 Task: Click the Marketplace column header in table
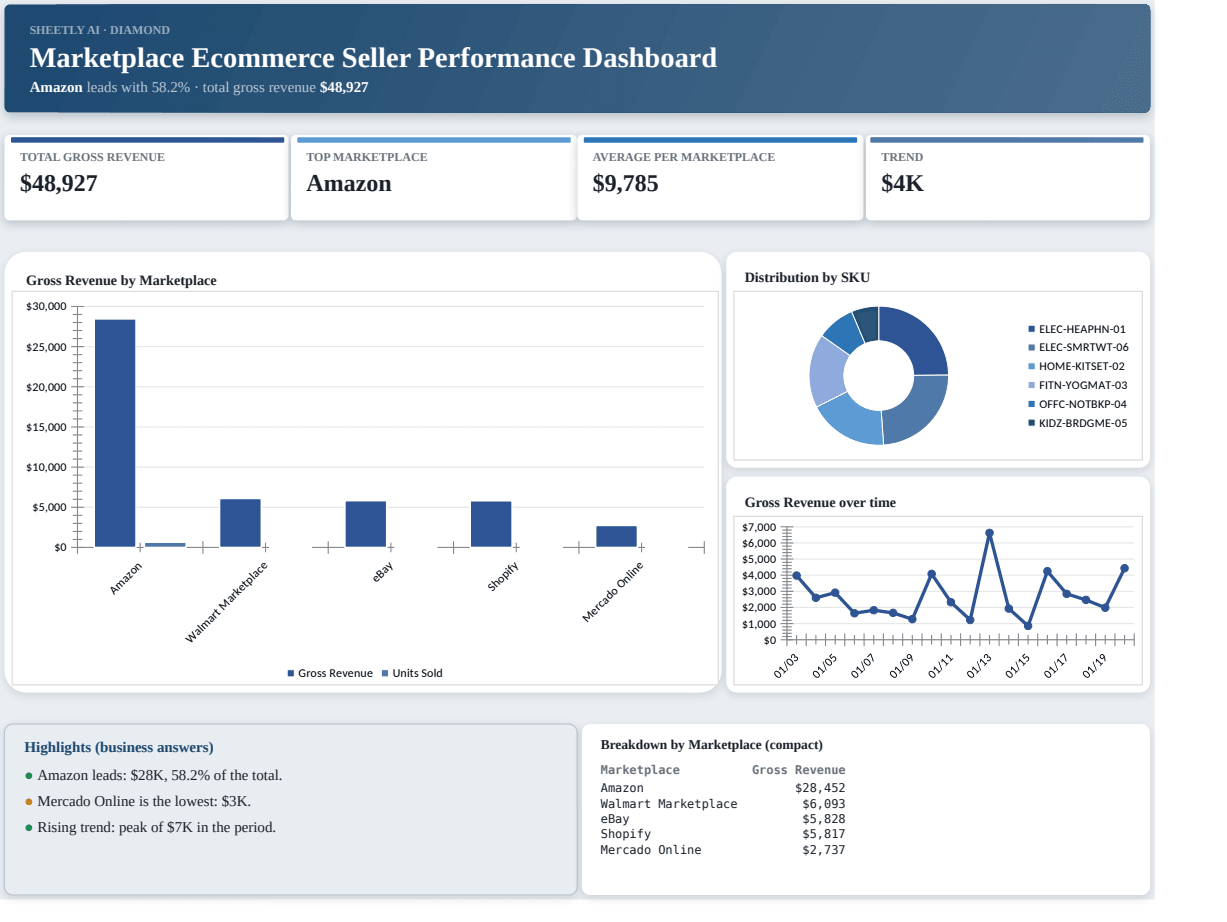point(640,770)
